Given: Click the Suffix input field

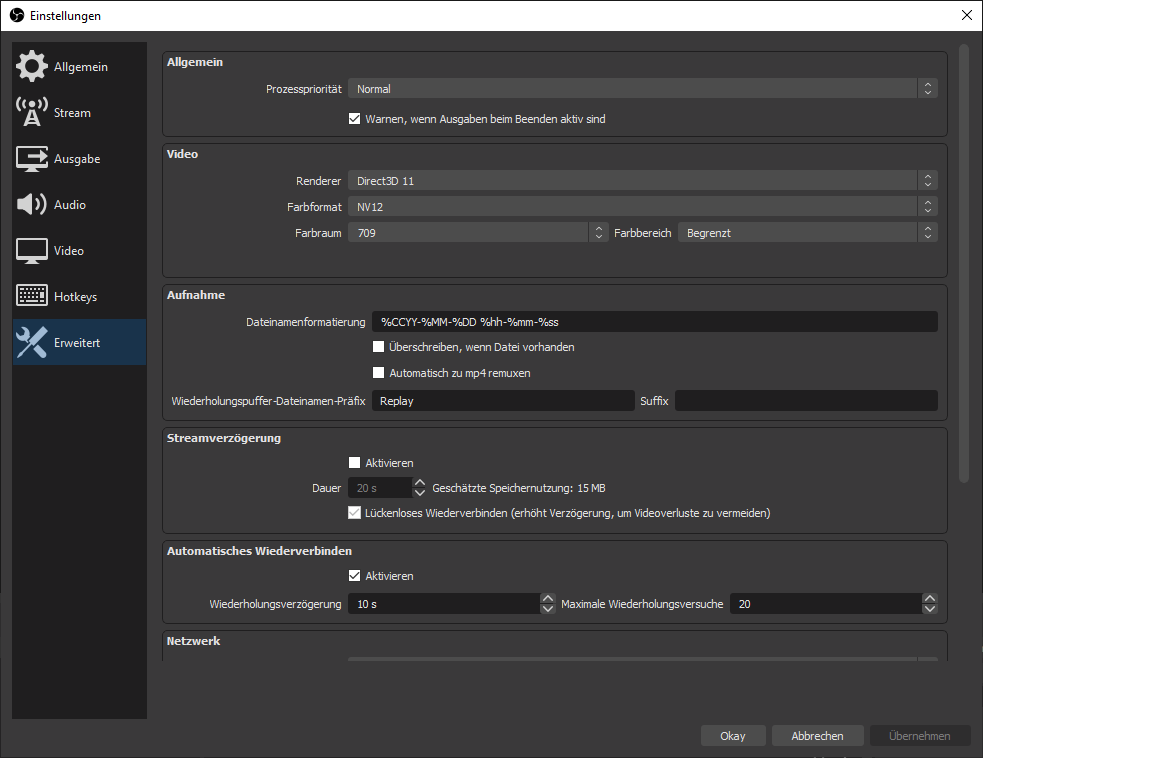Looking at the screenshot, I should (x=806, y=401).
